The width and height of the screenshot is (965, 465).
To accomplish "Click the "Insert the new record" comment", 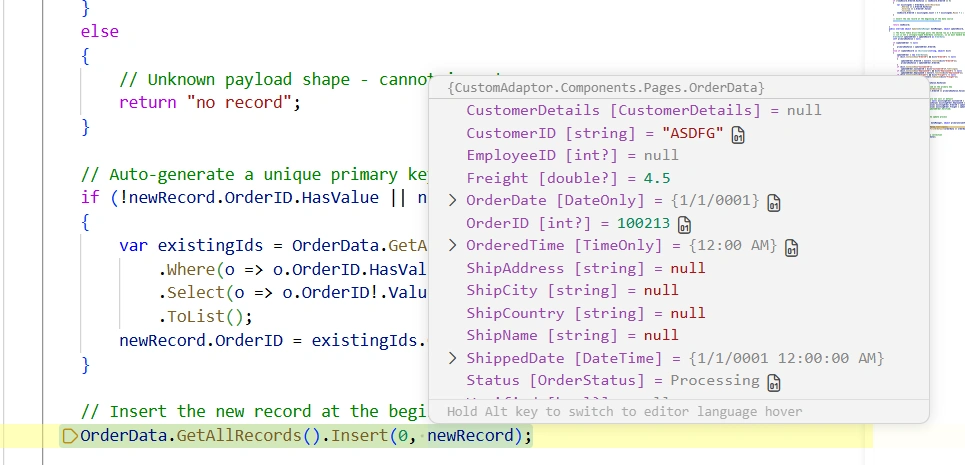I will click(254, 411).
